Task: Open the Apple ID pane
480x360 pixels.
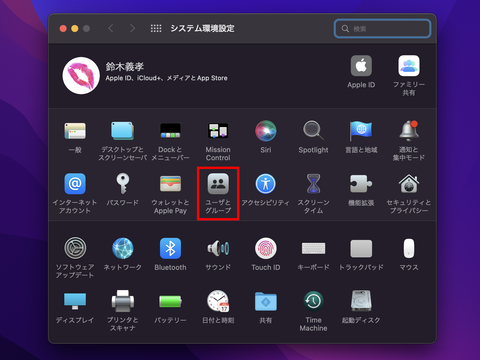Action: (361, 66)
